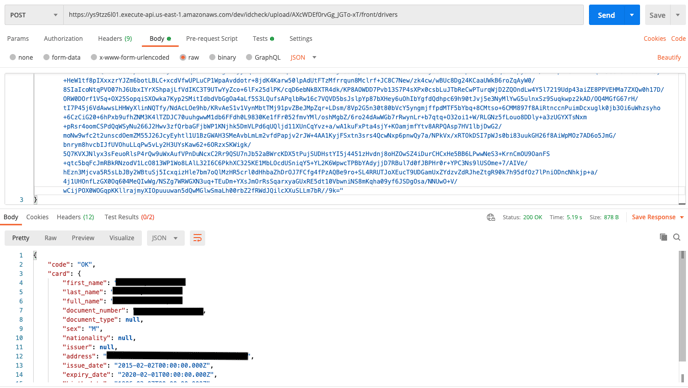Click the "5.19 s" time value
The width and height of the screenshot is (688, 388).
pos(574,217)
